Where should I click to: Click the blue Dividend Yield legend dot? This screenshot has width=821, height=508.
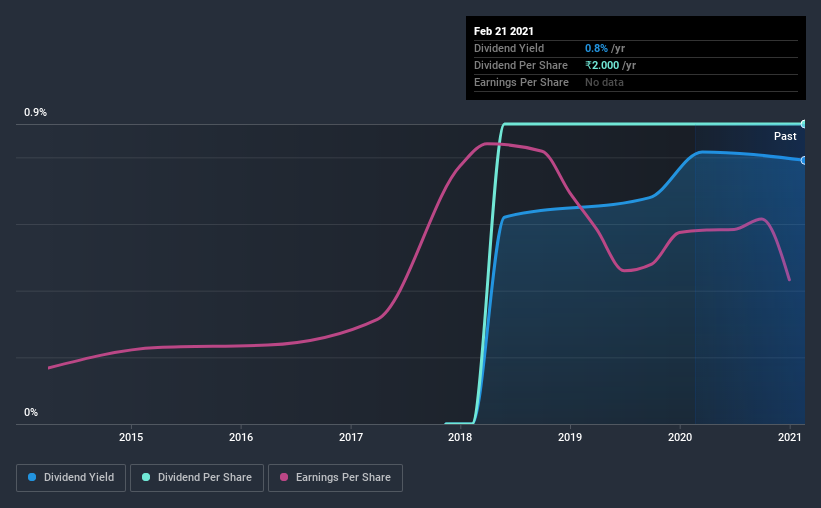click(32, 477)
